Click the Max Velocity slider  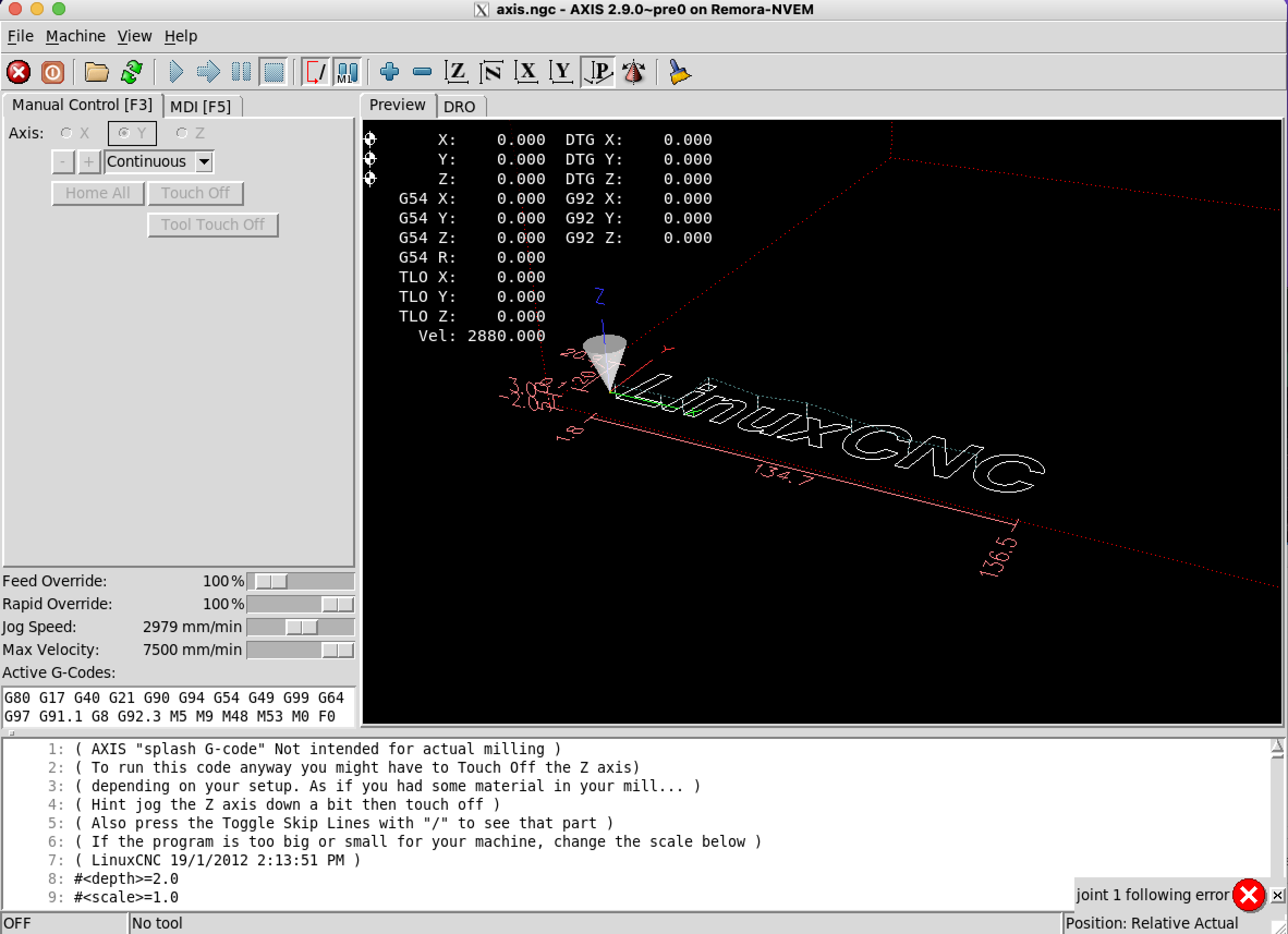point(300,650)
